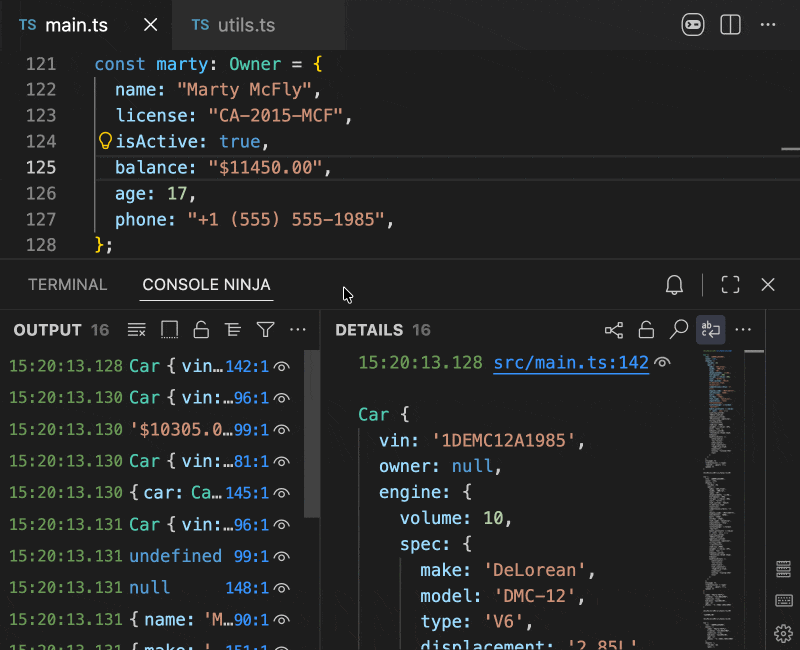Open settings gear at bottom right
Image resolution: width=800 pixels, height=650 pixels.
tap(784, 632)
